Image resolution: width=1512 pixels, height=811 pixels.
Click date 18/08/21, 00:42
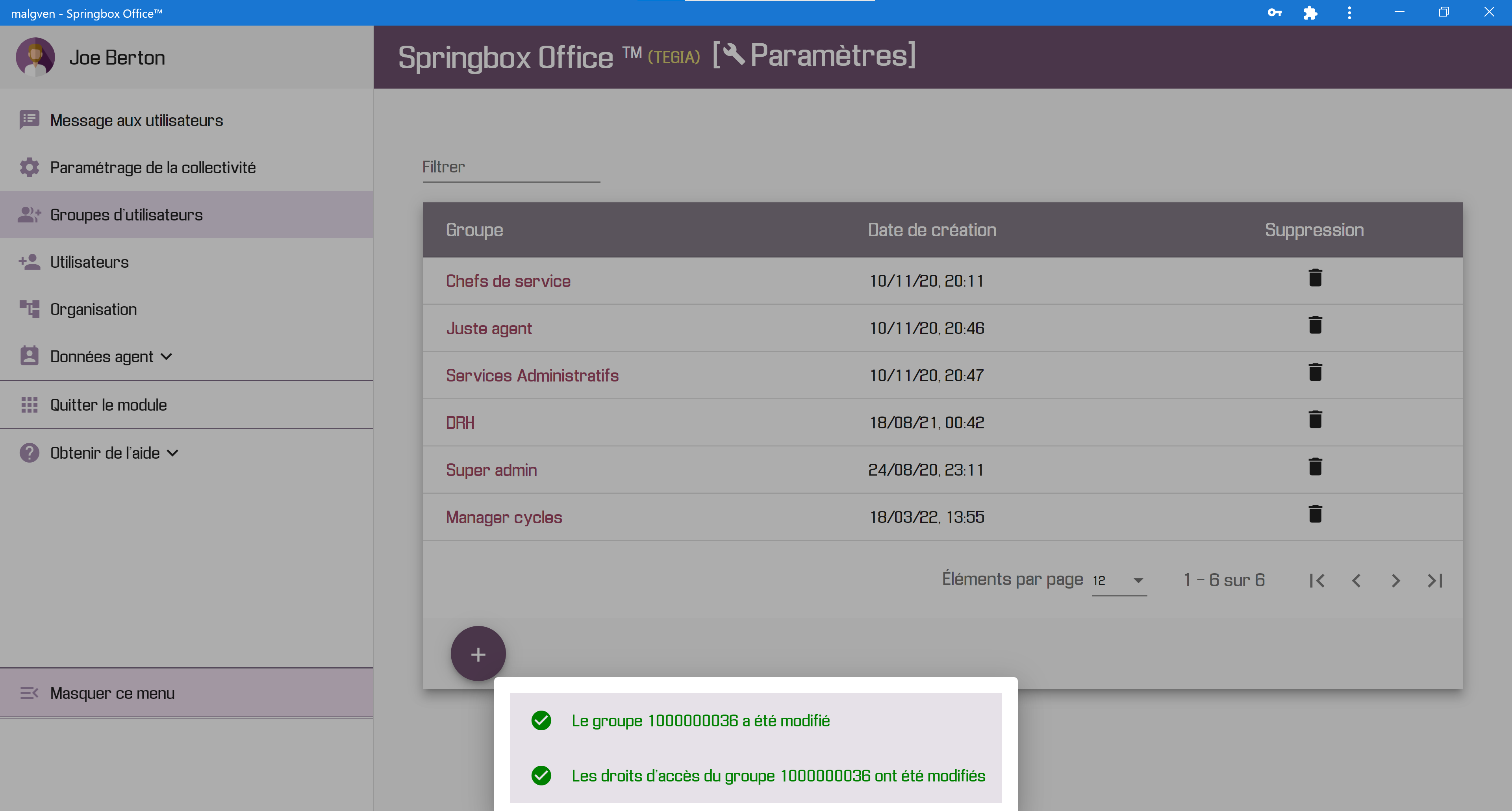[x=926, y=422]
